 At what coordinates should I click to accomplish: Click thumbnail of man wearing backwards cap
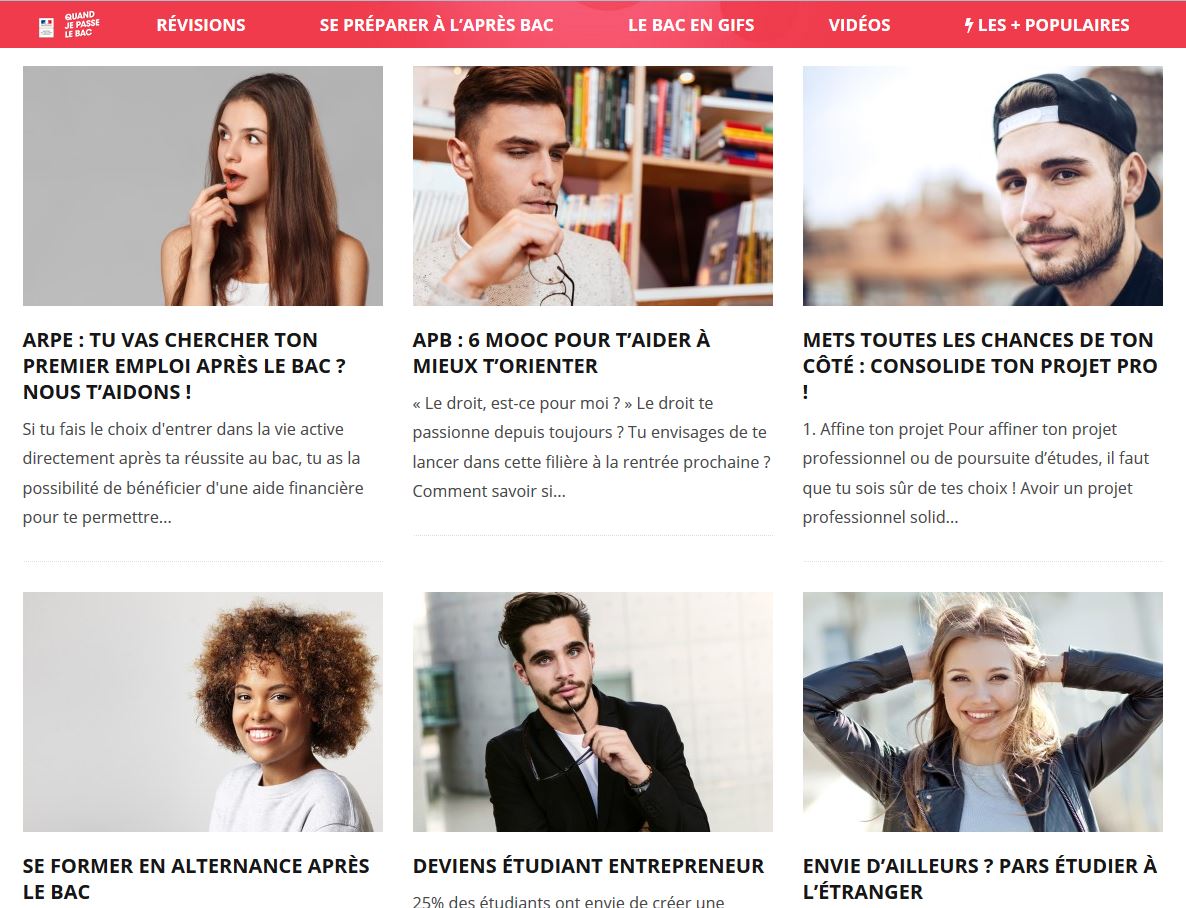click(983, 186)
